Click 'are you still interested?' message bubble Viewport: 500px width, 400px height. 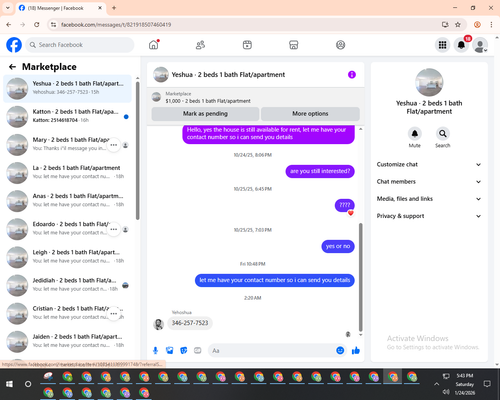coord(320,171)
